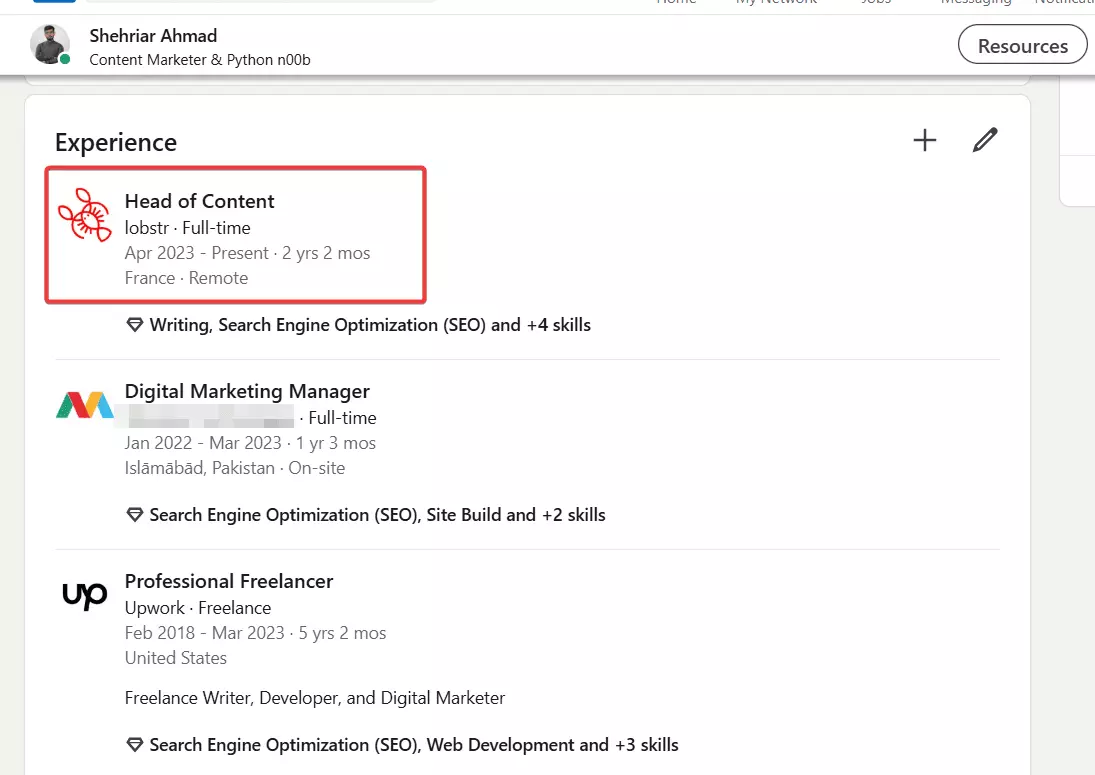This screenshot has width=1095, height=775.
Task: Select 'France · Remote' location text
Action: pyautogui.click(x=186, y=278)
